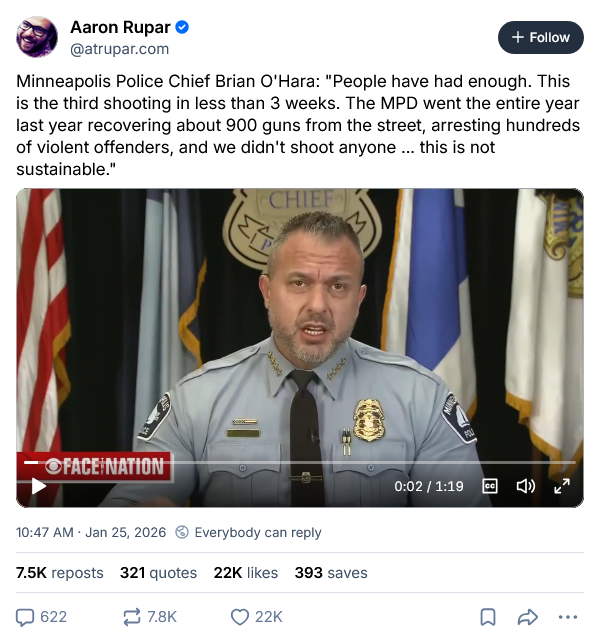The height and width of the screenshot is (643, 600).
Task: Click the repost arrows icon
Action: 132,617
